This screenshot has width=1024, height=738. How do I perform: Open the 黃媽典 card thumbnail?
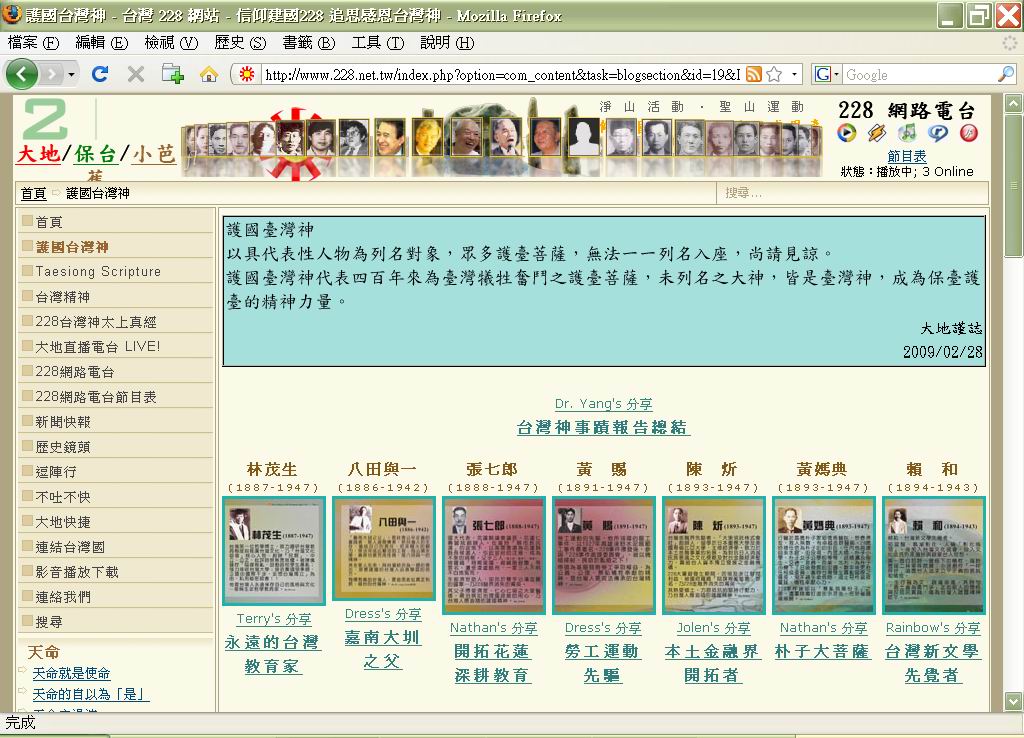(824, 555)
